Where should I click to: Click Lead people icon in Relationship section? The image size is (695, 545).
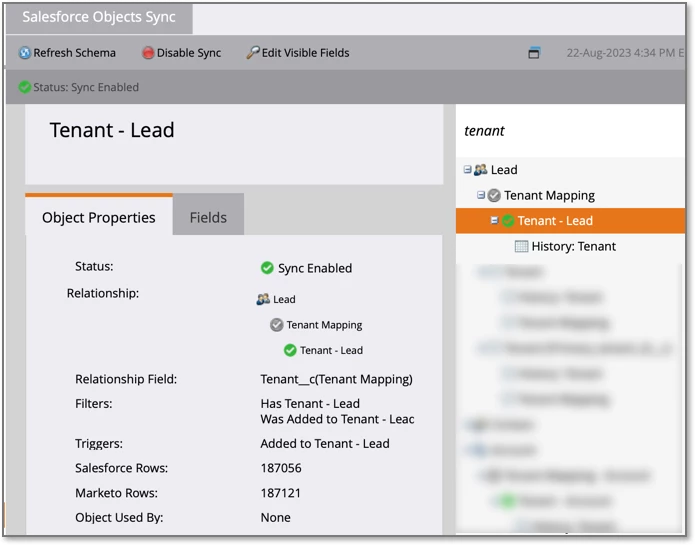coord(263,300)
